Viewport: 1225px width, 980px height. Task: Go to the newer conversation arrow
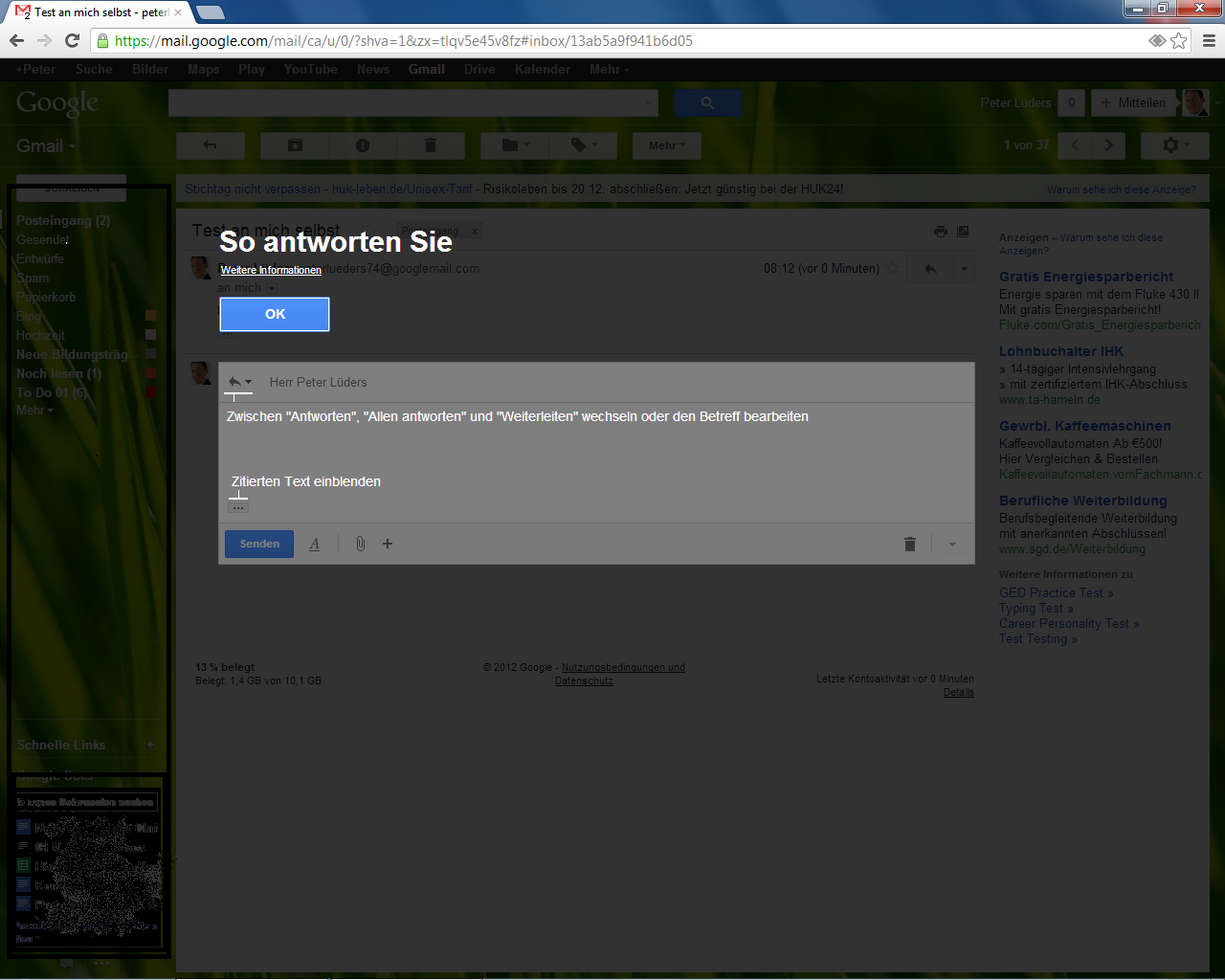tap(1076, 145)
